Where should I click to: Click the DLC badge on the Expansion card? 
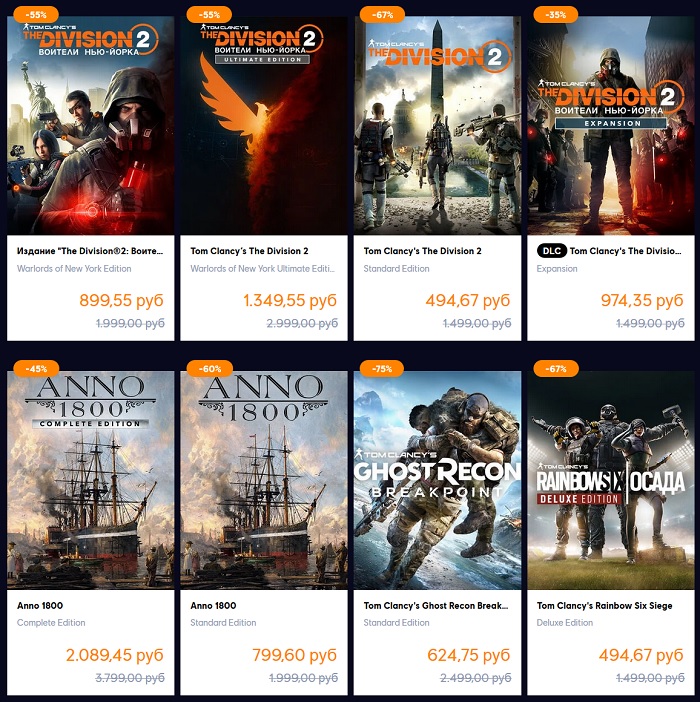(x=551, y=251)
